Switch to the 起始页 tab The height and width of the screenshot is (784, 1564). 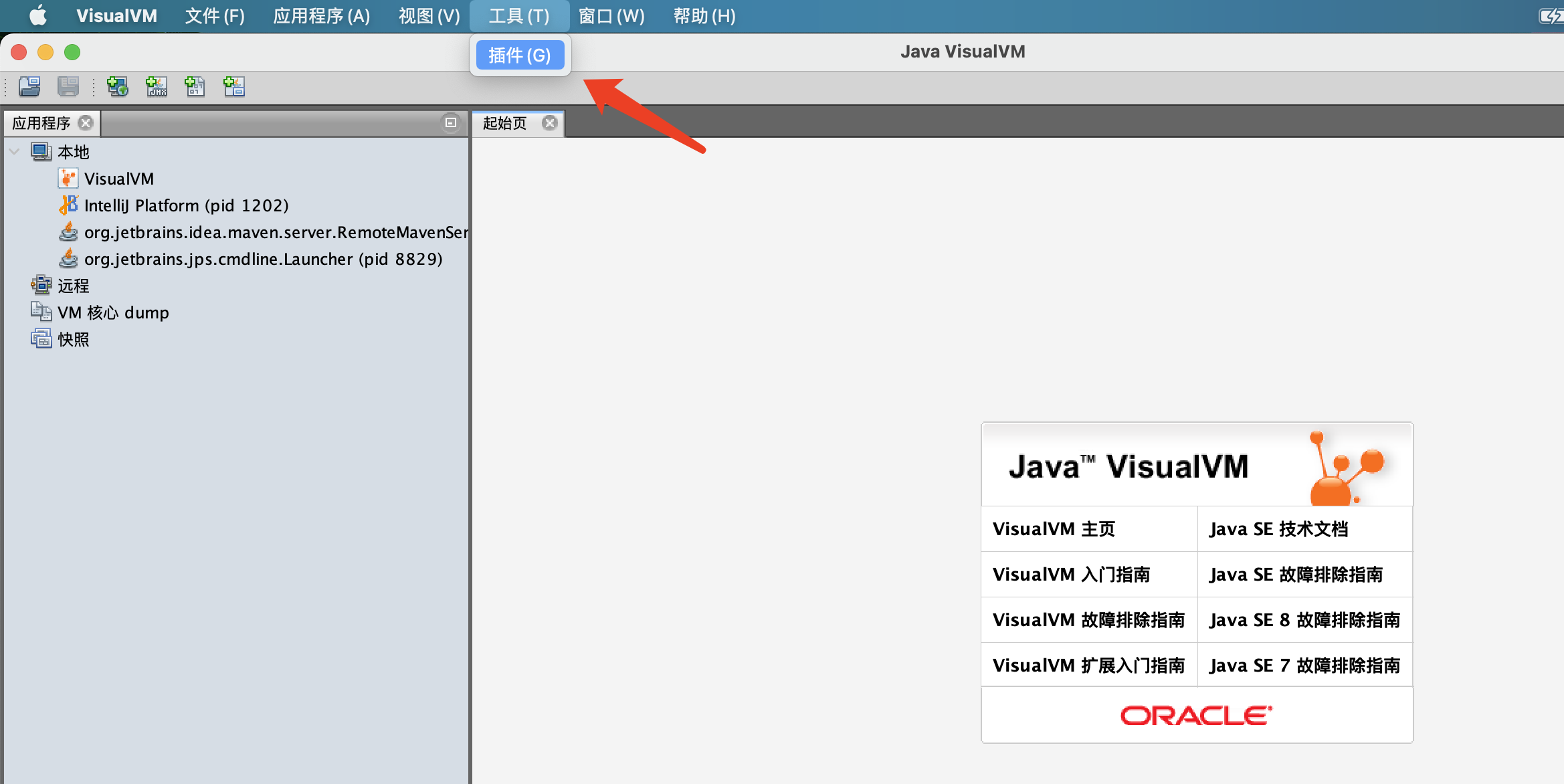504,122
